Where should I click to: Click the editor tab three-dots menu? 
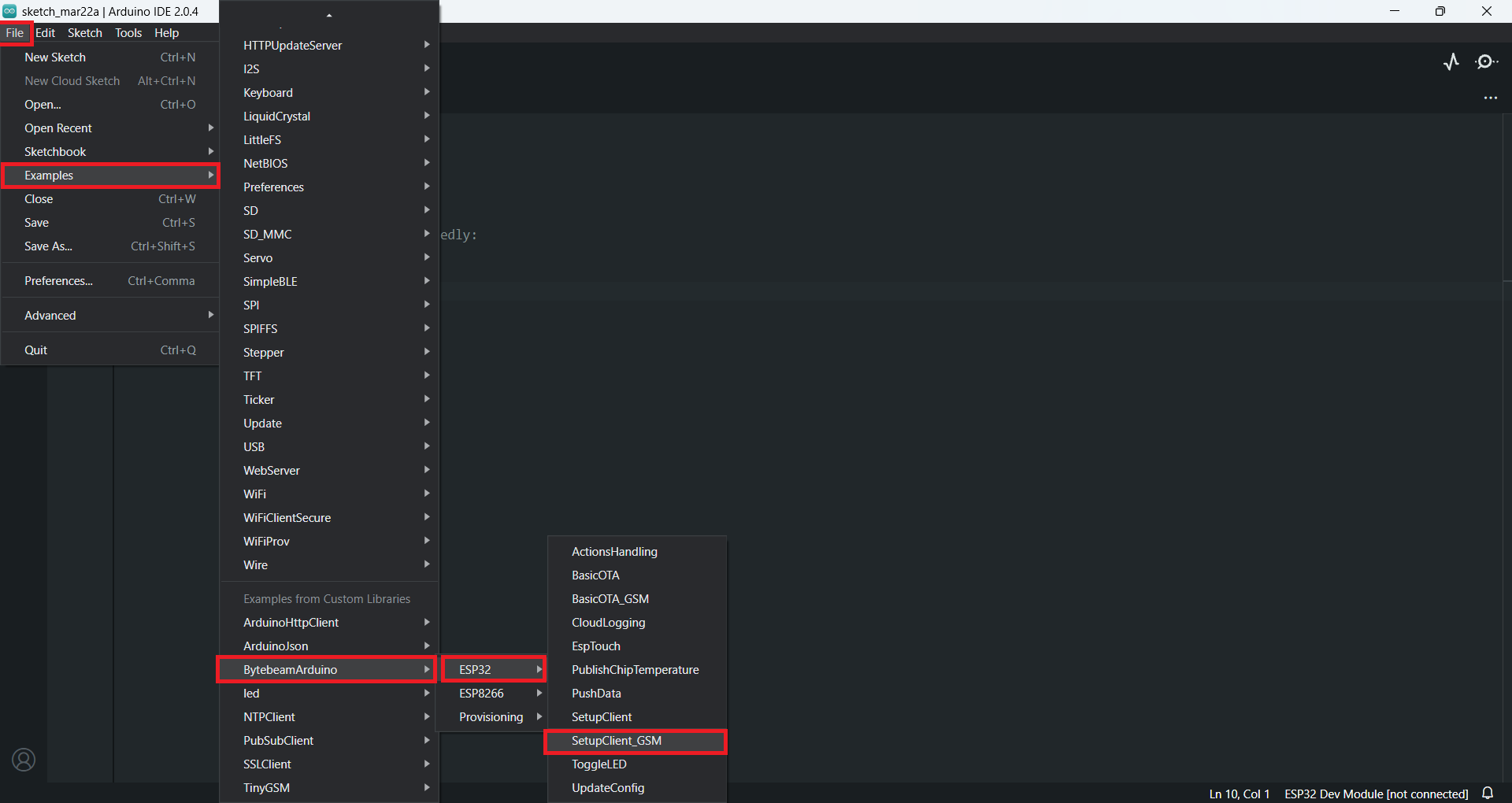coord(1491,98)
